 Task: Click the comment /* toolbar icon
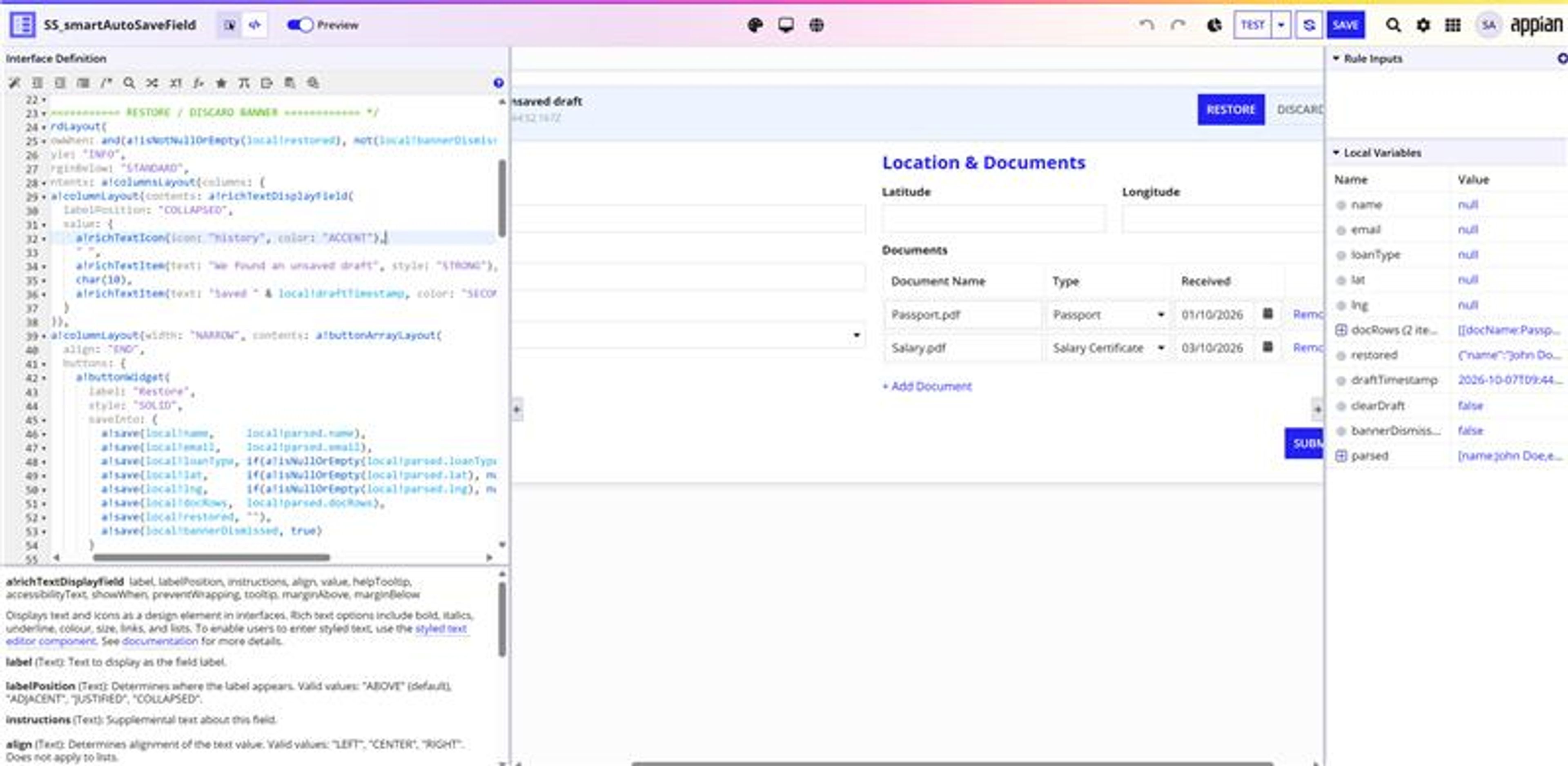(x=106, y=83)
